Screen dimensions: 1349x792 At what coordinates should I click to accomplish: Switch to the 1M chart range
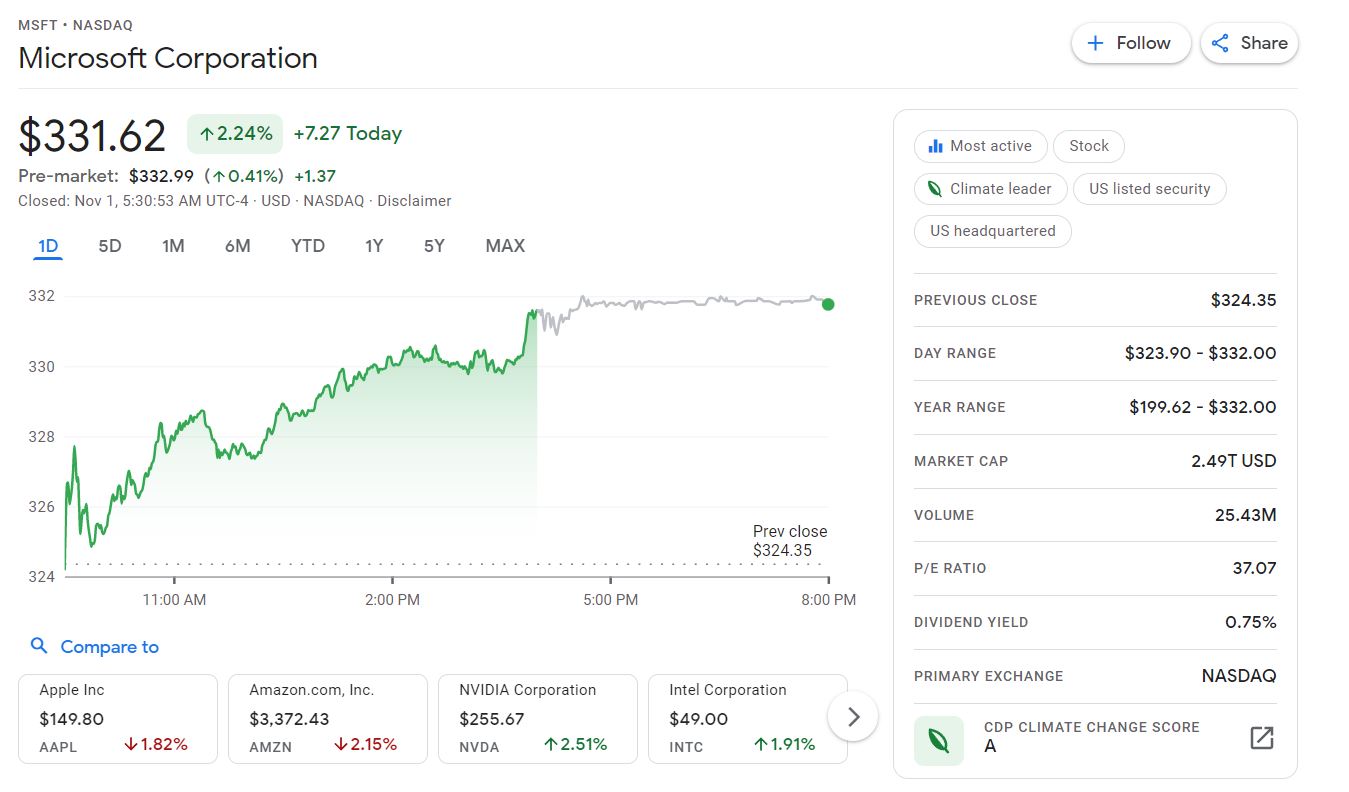point(173,246)
